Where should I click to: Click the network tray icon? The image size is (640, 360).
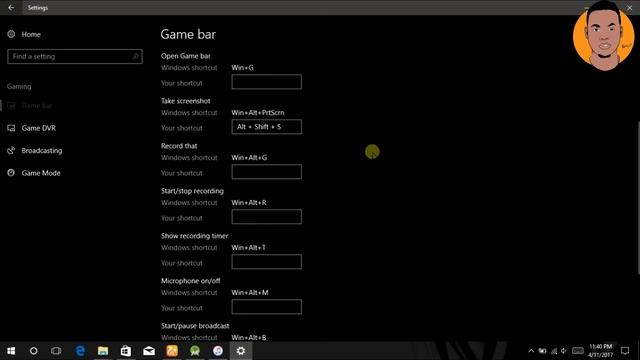pos(554,351)
